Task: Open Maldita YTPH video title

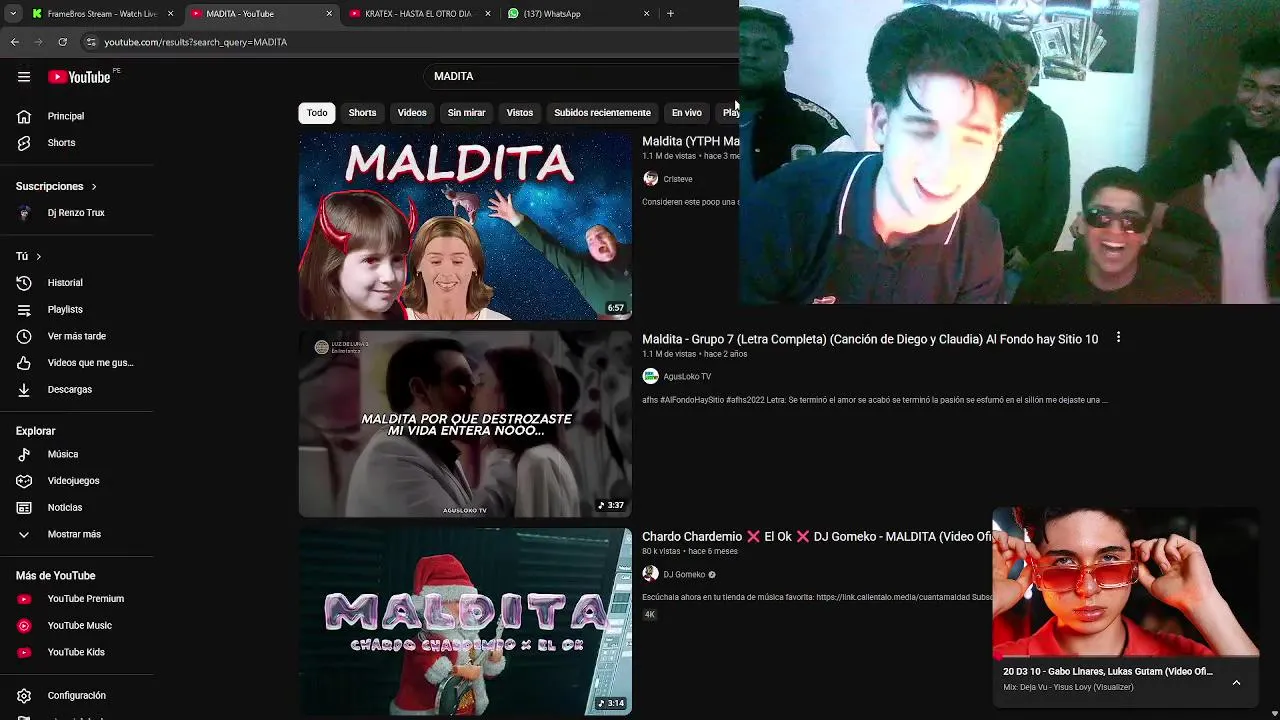Action: tap(690, 141)
